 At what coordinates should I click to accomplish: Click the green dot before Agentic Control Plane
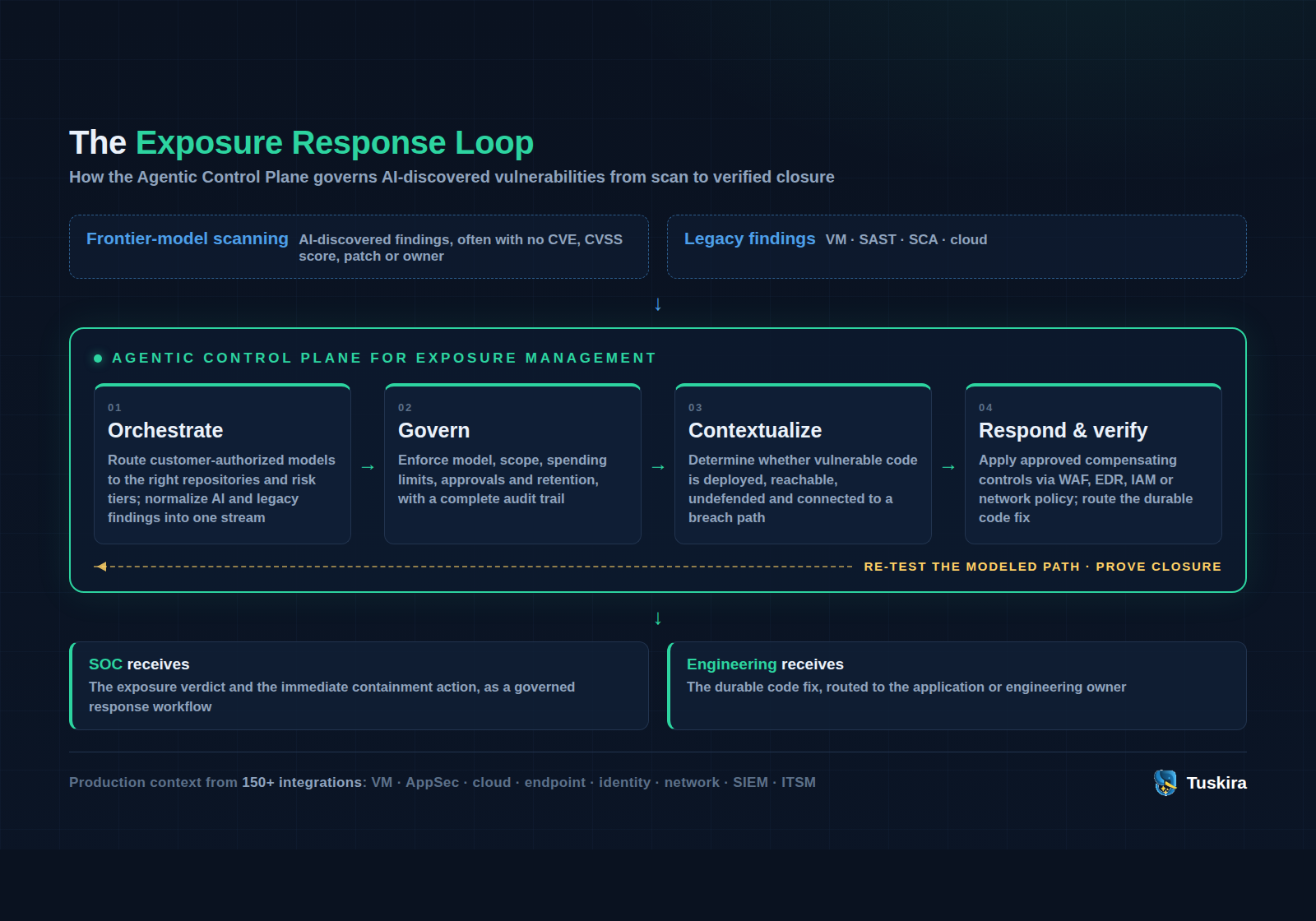click(x=98, y=359)
